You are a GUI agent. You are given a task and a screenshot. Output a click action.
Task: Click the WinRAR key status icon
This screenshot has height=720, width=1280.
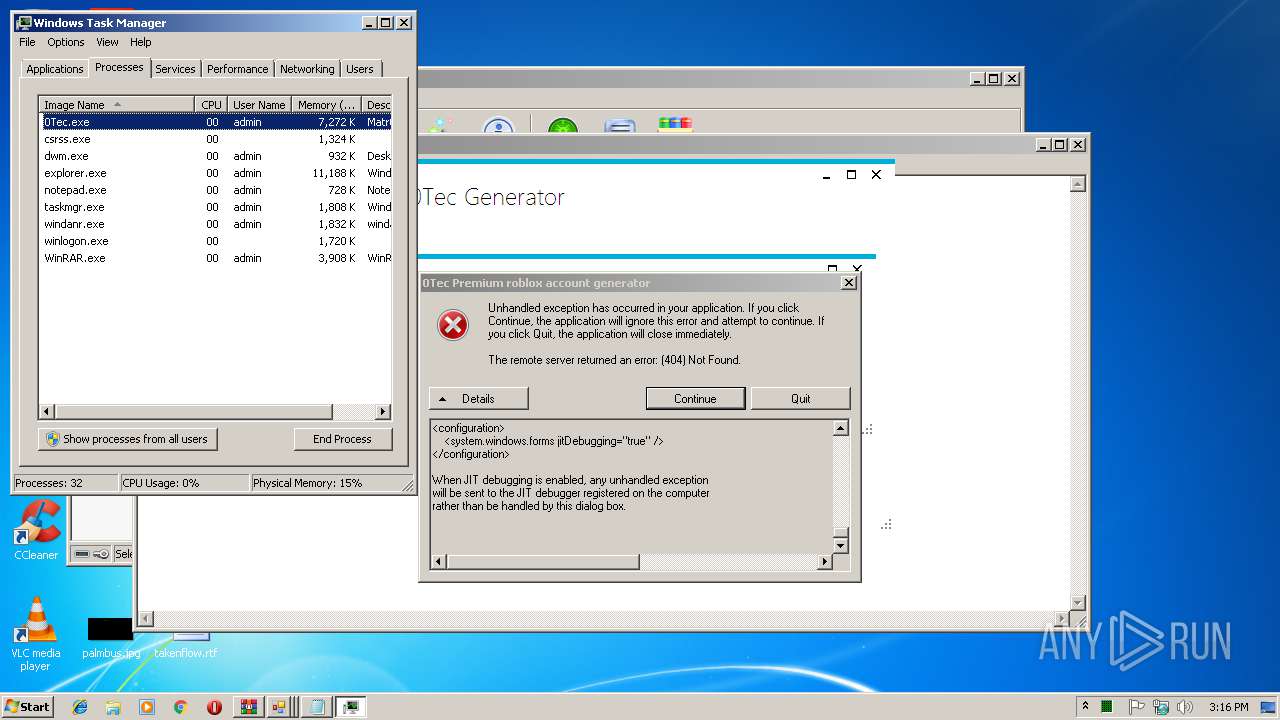(x=102, y=554)
